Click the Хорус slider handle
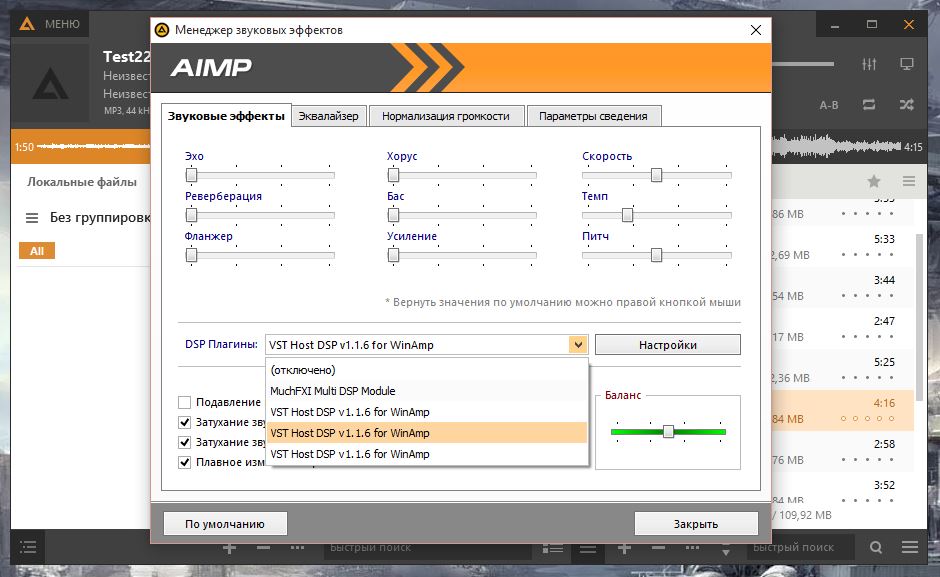This screenshot has height=577, width=940. click(393, 175)
